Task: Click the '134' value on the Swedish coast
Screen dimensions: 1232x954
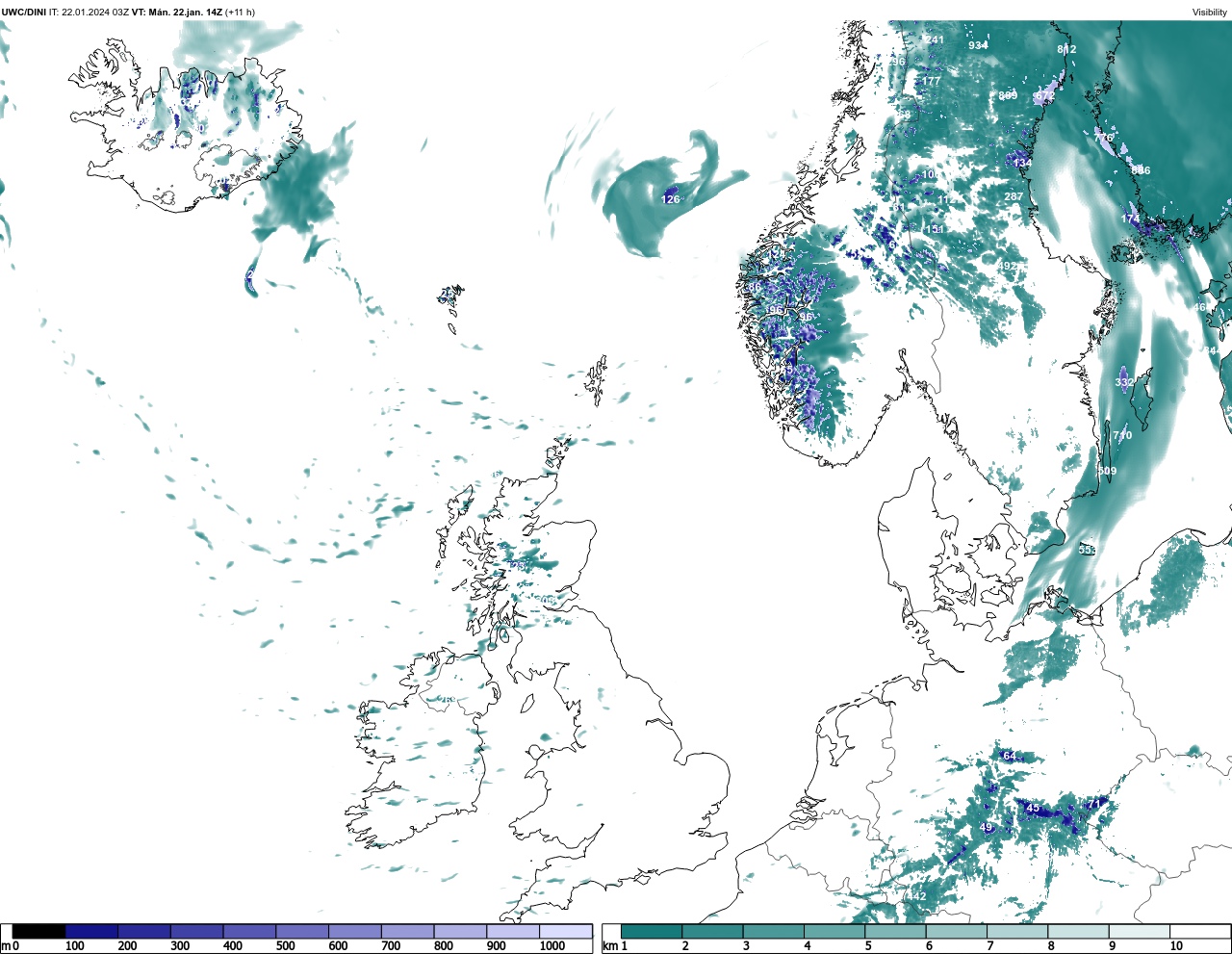Action: [1022, 164]
